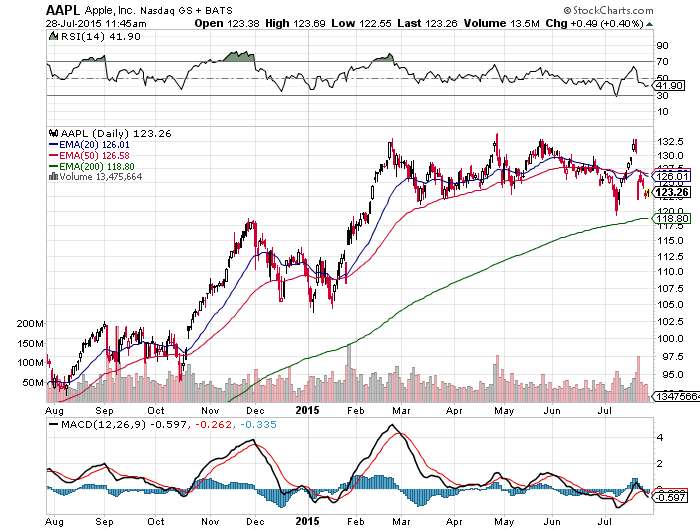The width and height of the screenshot is (700, 530).
Task: Click the Mar month label under price chart
Action: point(401,411)
